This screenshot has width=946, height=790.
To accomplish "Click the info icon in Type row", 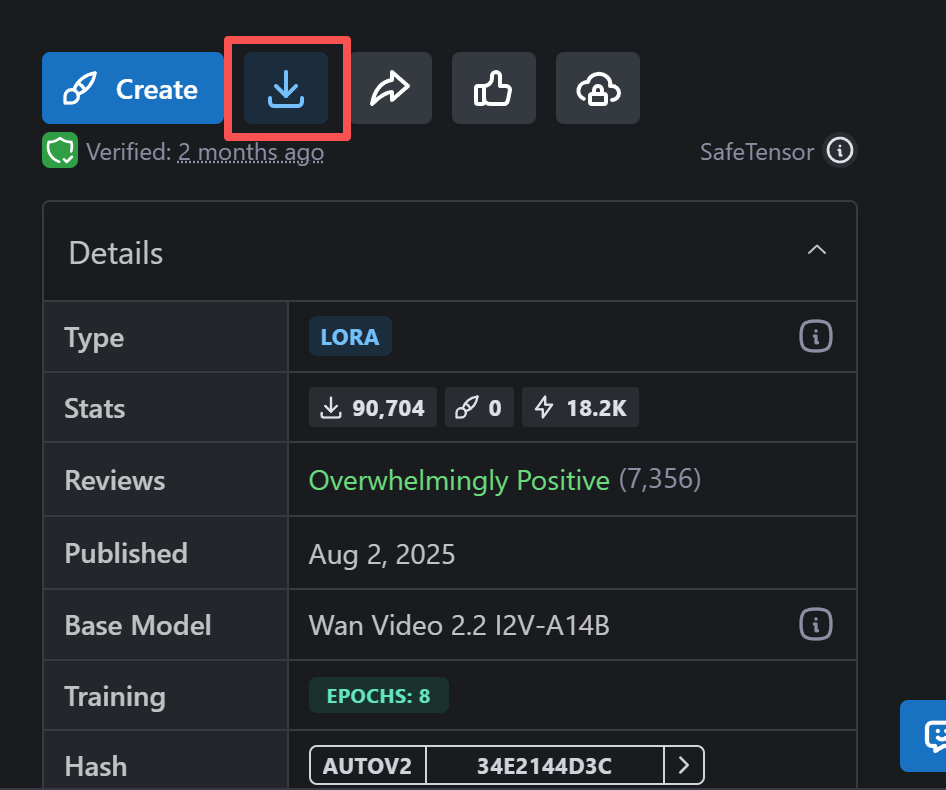I will pyautogui.click(x=816, y=337).
